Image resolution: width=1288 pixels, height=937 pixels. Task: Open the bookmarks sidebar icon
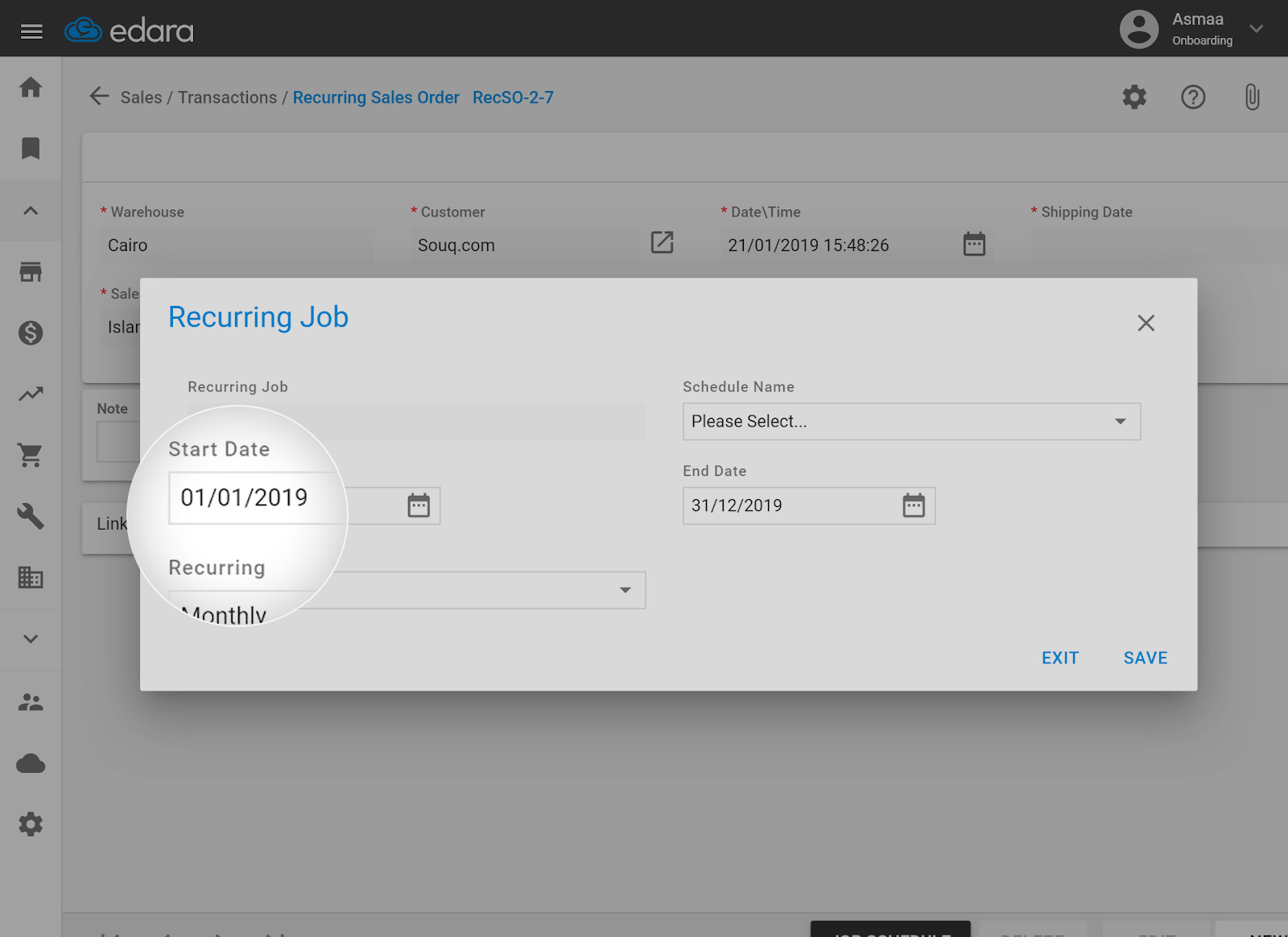[31, 148]
